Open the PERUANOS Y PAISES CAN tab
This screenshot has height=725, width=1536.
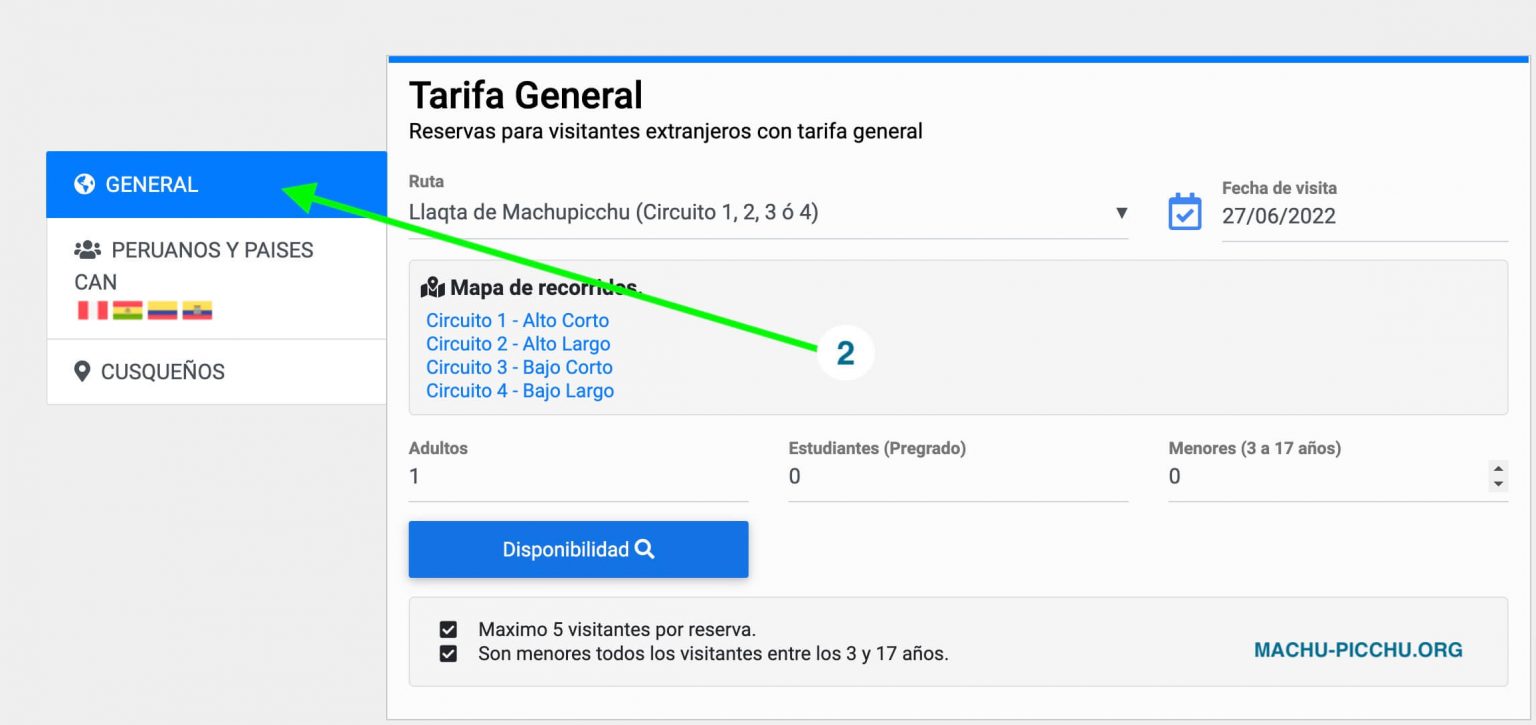coord(216,278)
